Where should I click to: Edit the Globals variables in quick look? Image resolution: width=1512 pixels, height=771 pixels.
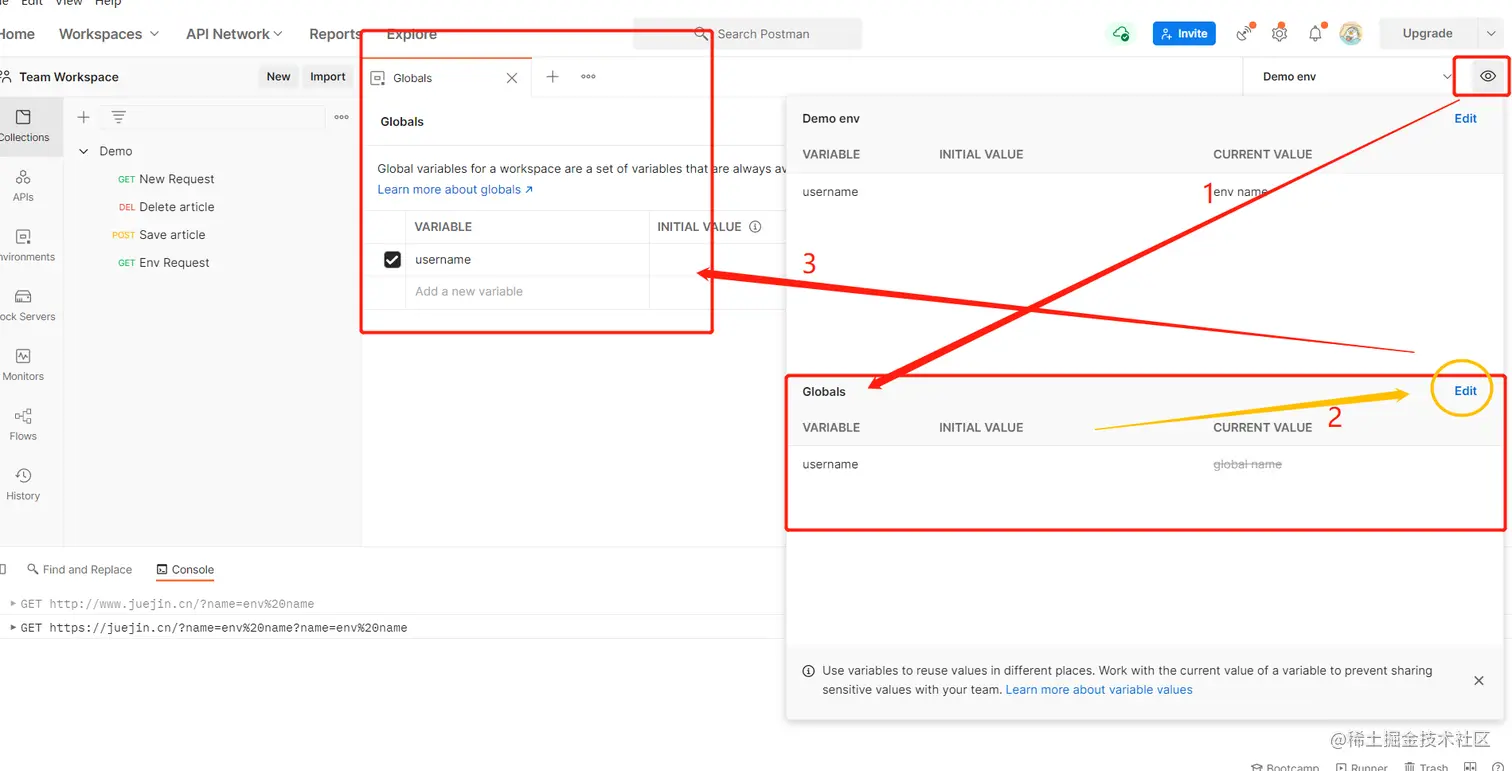[x=1465, y=391]
